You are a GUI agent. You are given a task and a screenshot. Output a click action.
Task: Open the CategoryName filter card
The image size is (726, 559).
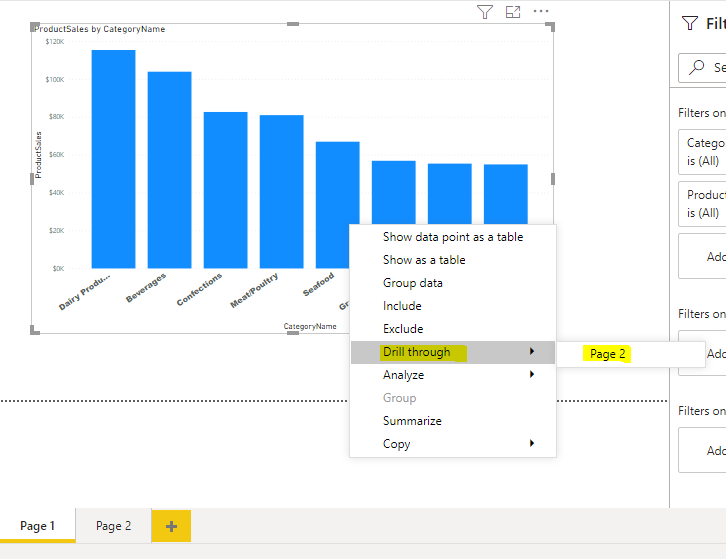point(702,152)
